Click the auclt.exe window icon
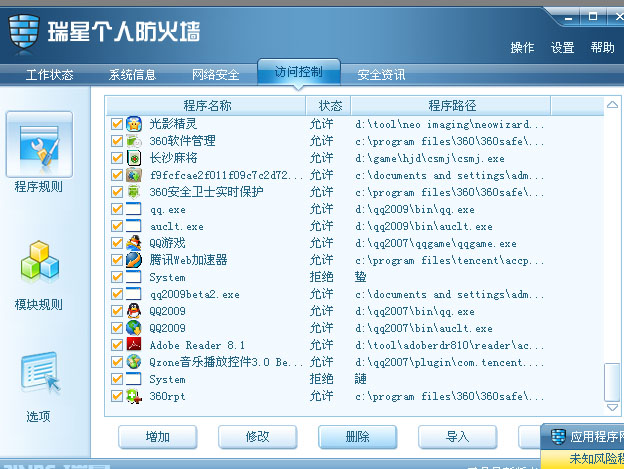This screenshot has width=624, height=469. (134, 226)
